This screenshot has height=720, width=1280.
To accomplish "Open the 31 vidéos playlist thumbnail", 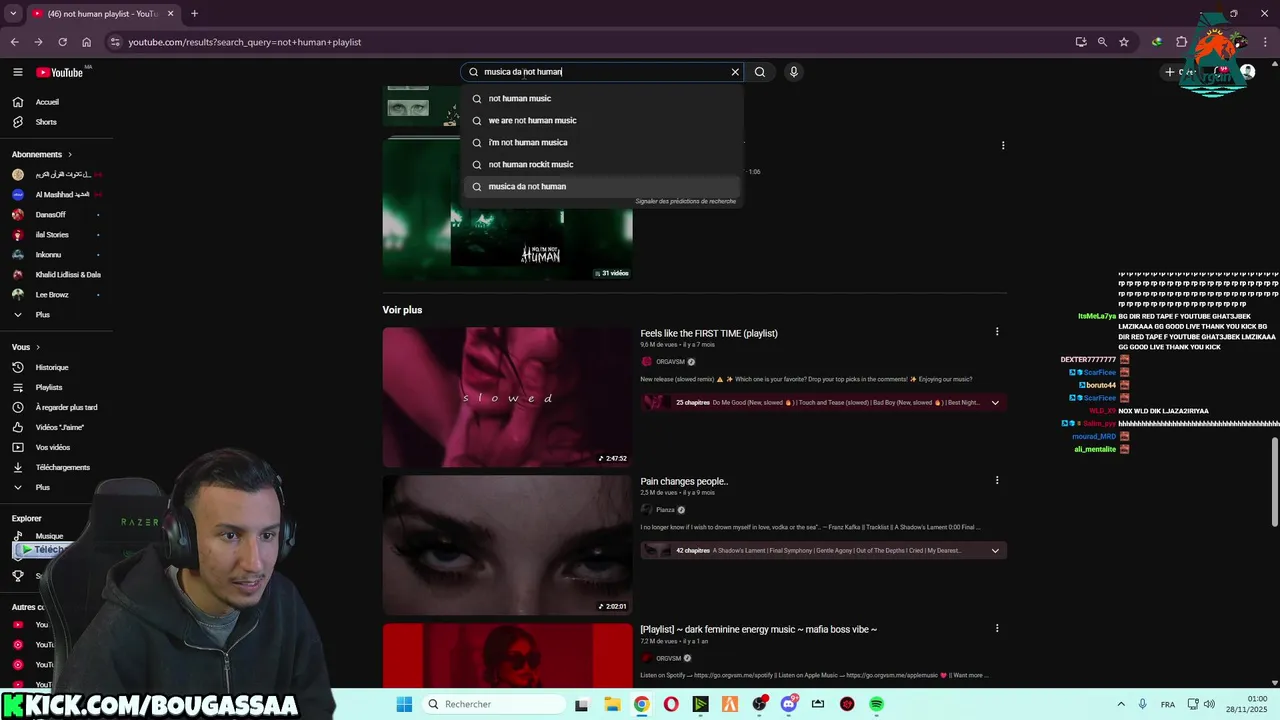I will 507,209.
